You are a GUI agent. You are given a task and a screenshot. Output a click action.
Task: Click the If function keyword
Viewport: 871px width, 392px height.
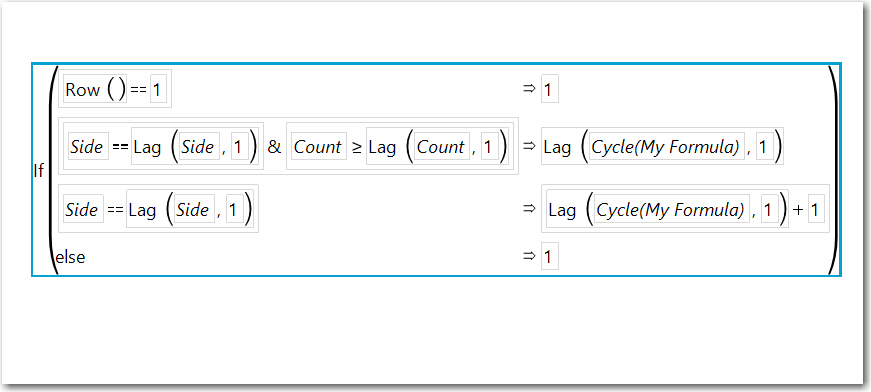[x=39, y=172]
